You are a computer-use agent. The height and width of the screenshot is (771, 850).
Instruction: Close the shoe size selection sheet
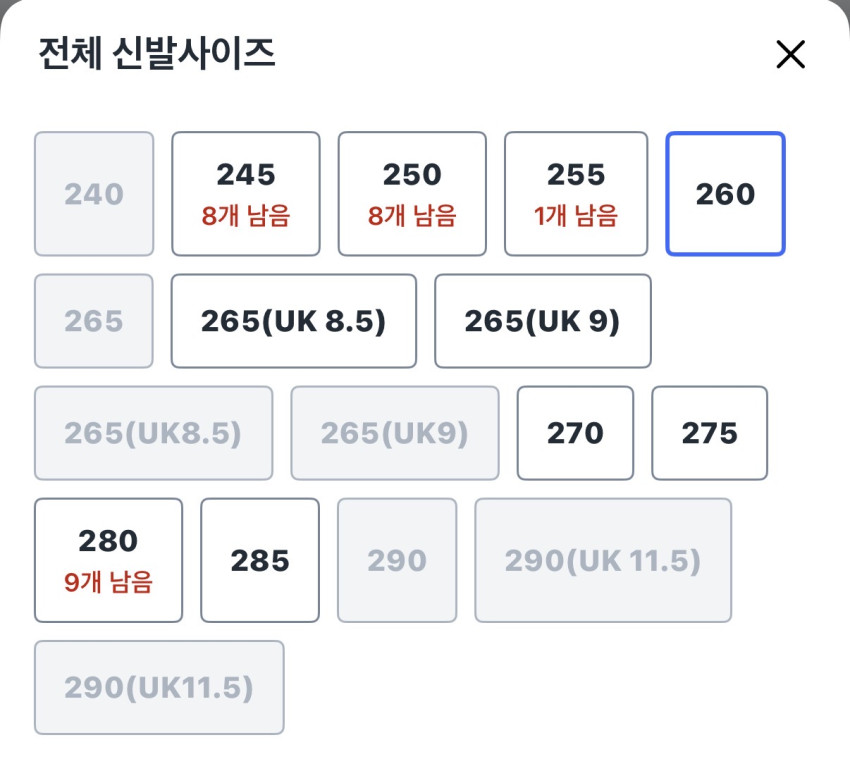point(790,55)
